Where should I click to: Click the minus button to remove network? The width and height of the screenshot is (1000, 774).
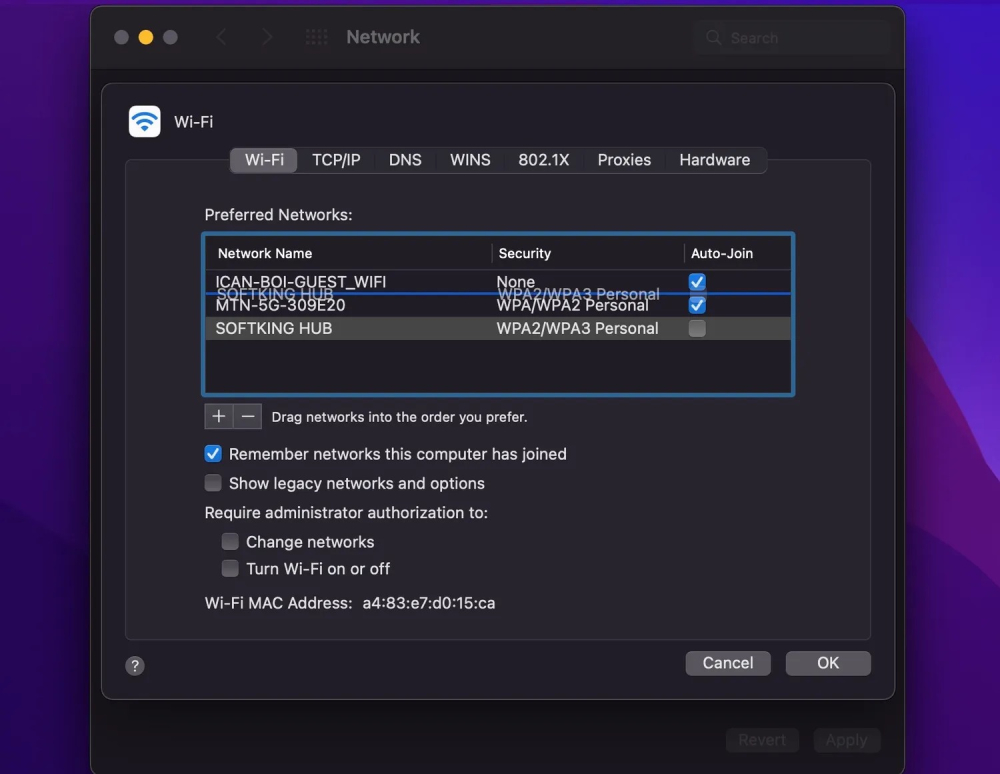248,416
